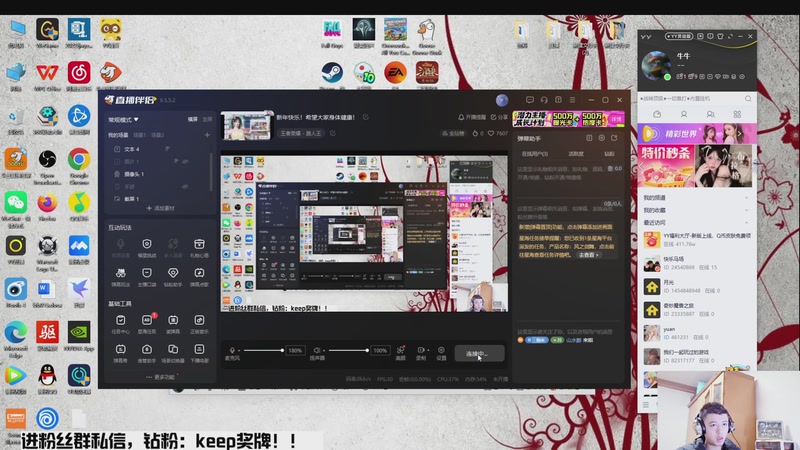
Task: Switch to 我的场景 scene tab
Action: [x=118, y=135]
